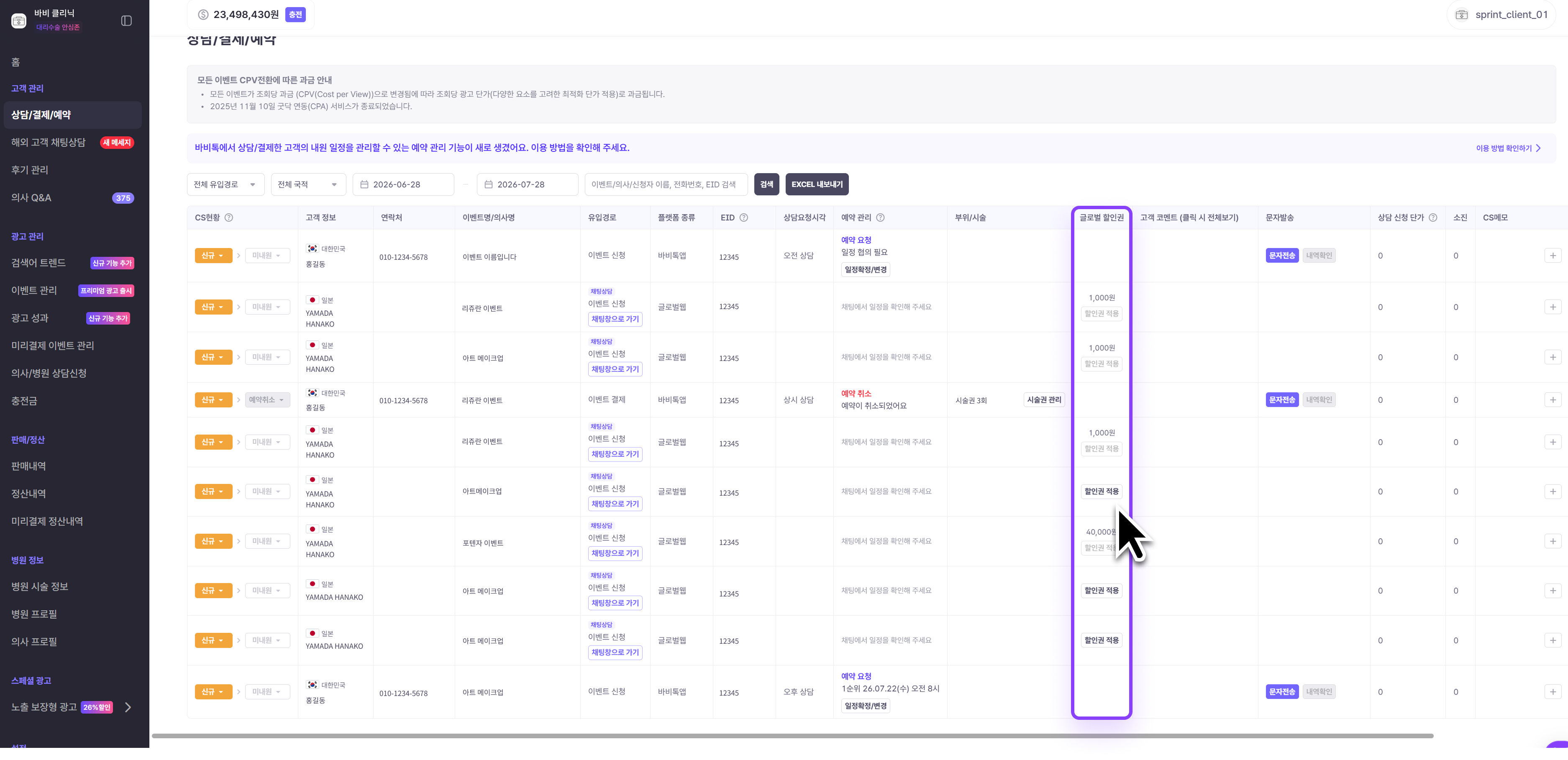Click 시술권 관리 button

coord(1044,400)
